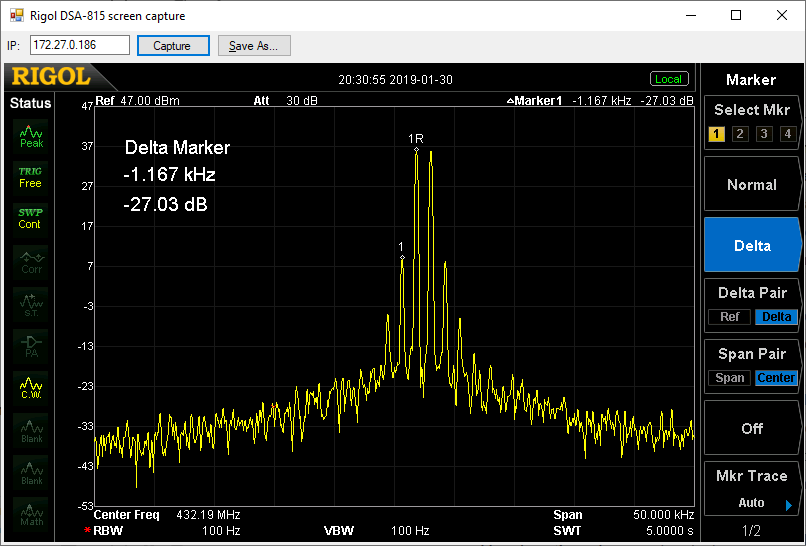Choose Delta in Delta Pair
The image size is (806, 546).
point(776,317)
